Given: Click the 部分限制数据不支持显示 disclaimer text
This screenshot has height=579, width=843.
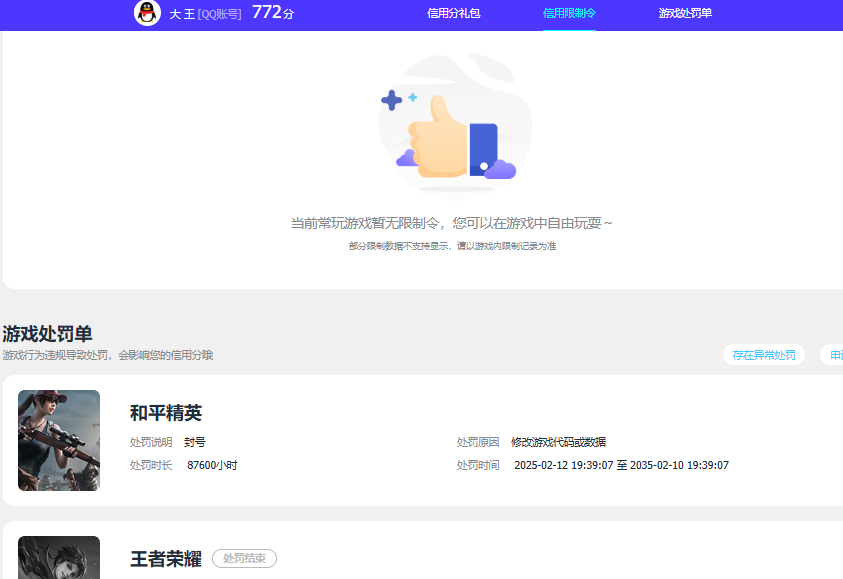Looking at the screenshot, I should click(x=454, y=244).
